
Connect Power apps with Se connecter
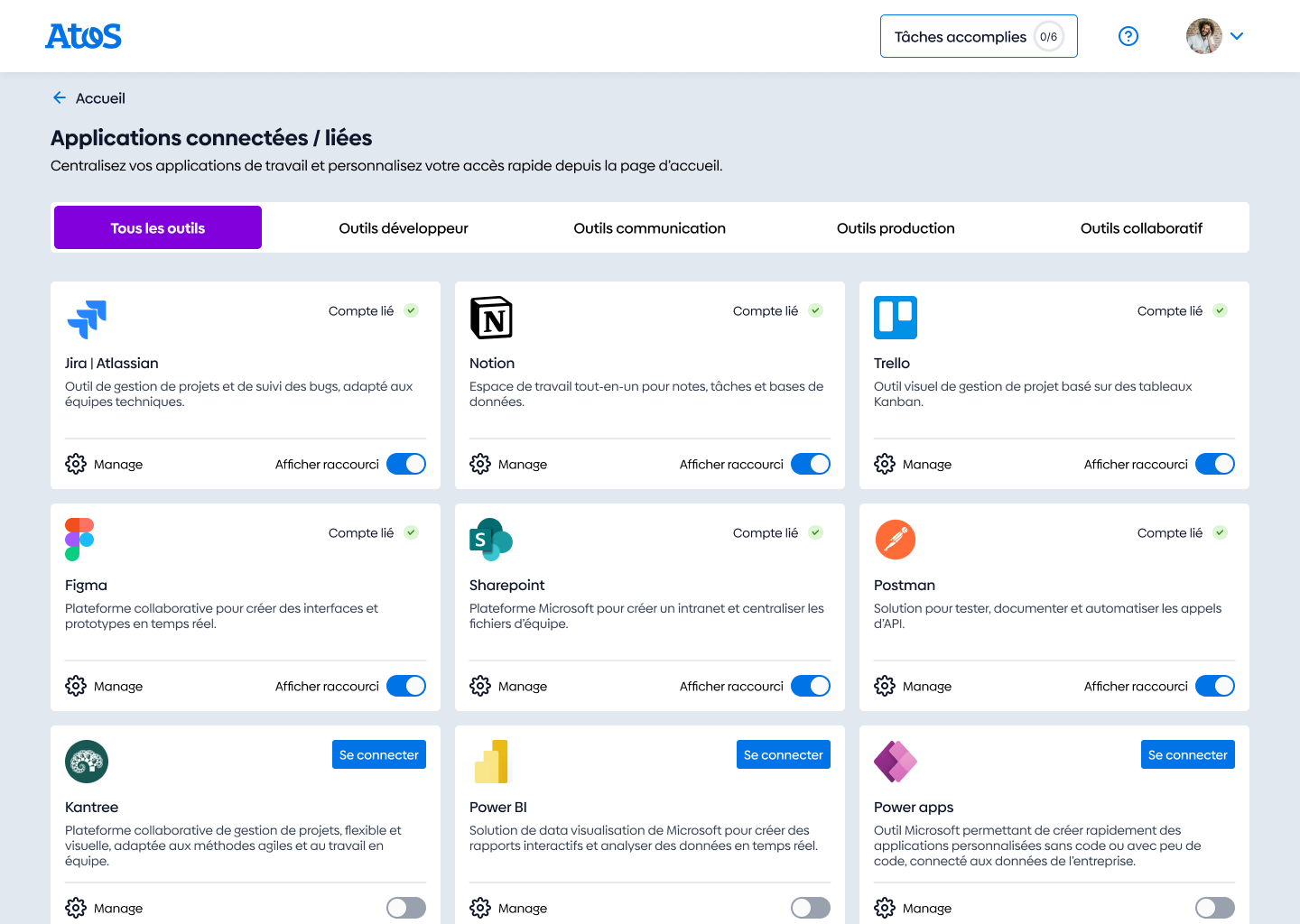1188,754
